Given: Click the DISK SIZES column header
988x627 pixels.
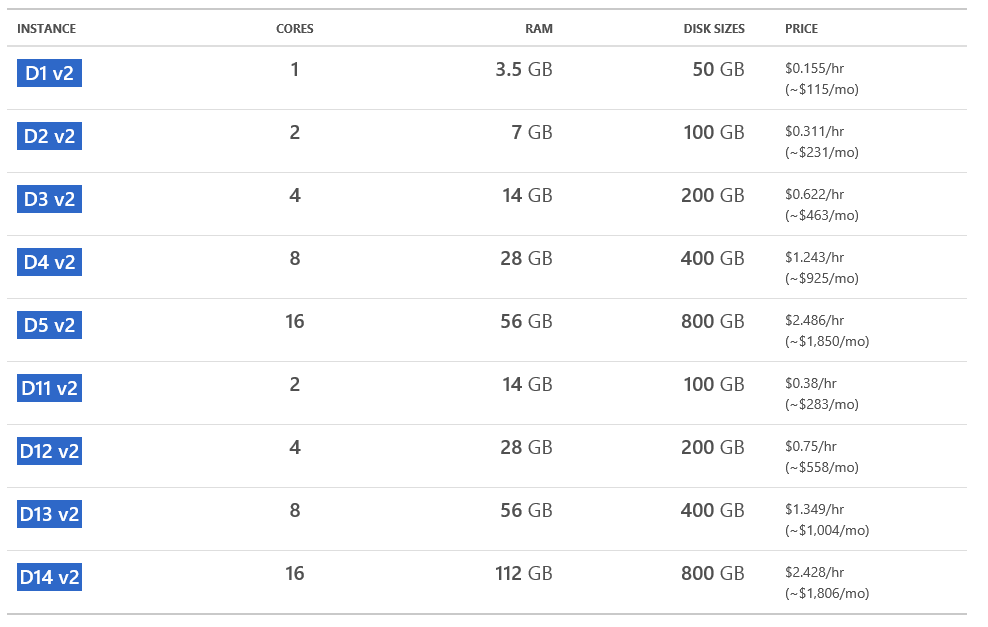Looking at the screenshot, I should 714,29.
